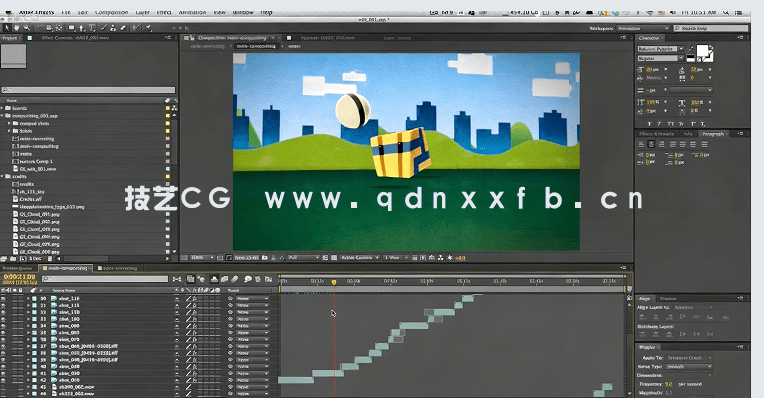The width and height of the screenshot is (764, 398).
Task: Expand layer 31 properties in timeline
Action: [x=28, y=305]
